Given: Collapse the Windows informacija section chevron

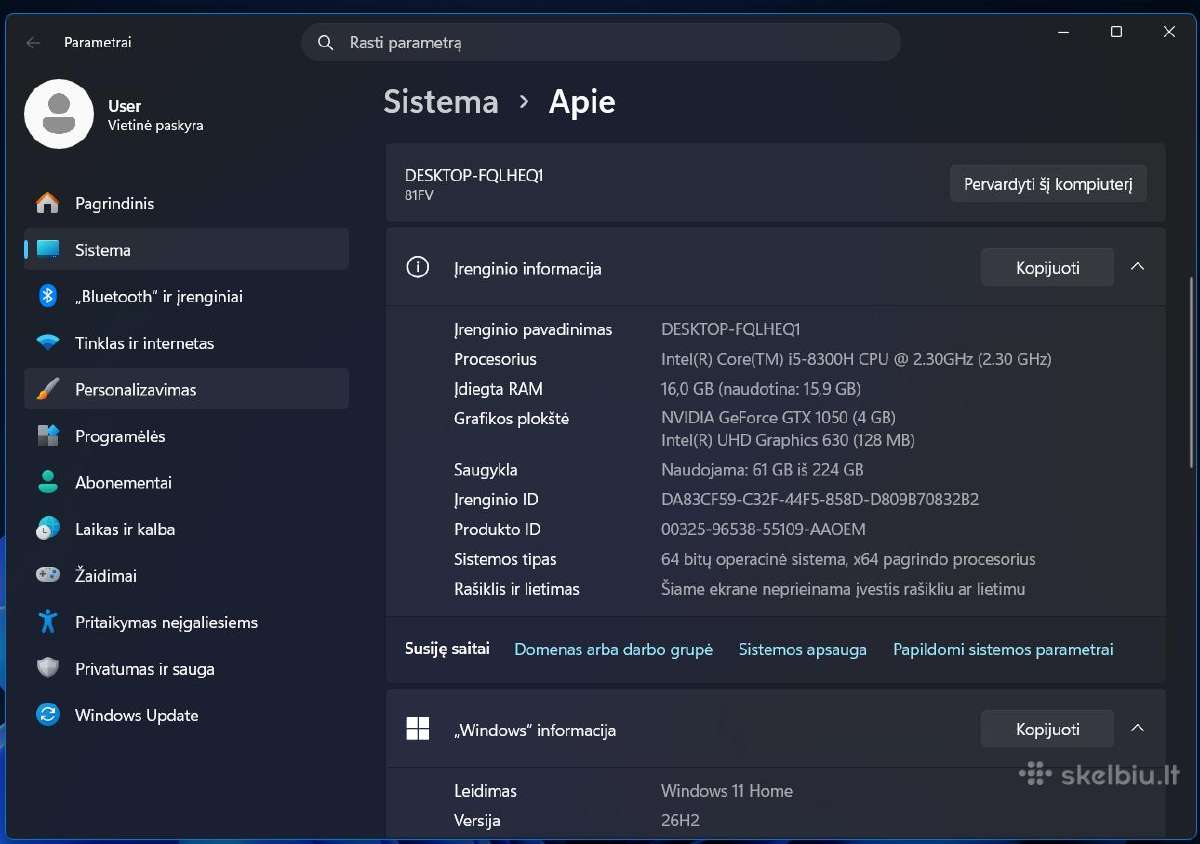Looking at the screenshot, I should tap(1137, 728).
